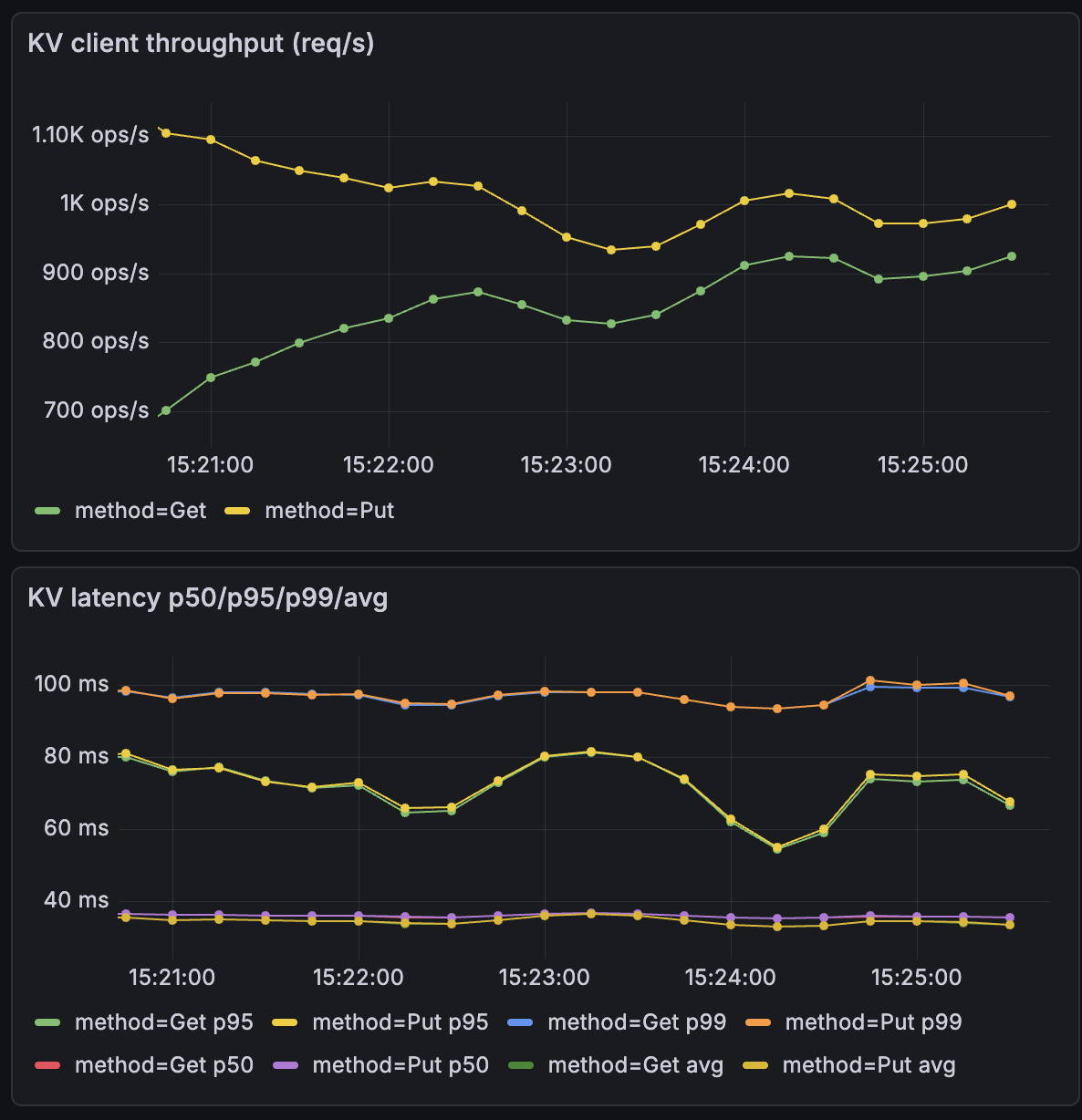This screenshot has width=1082, height=1120.
Task: Isolate the method=Get p95 legend label
Action: pyautogui.click(x=164, y=1022)
